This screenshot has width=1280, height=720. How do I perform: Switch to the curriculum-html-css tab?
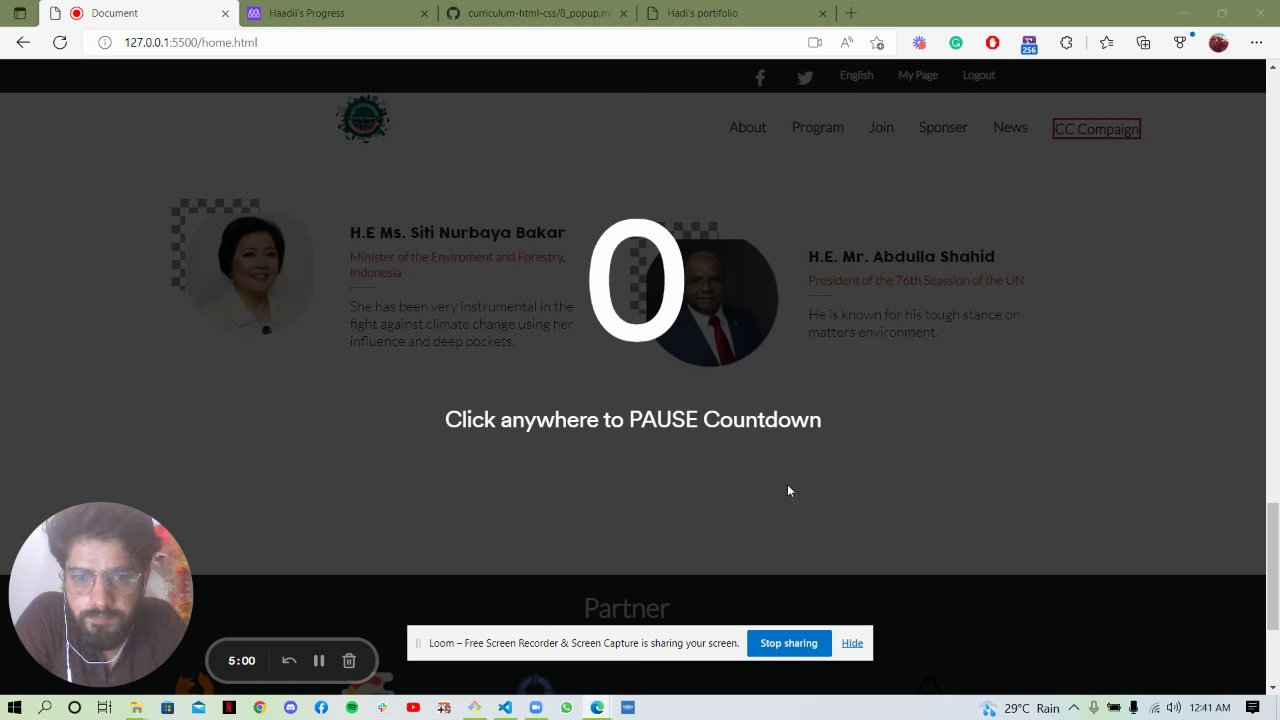tap(537, 13)
